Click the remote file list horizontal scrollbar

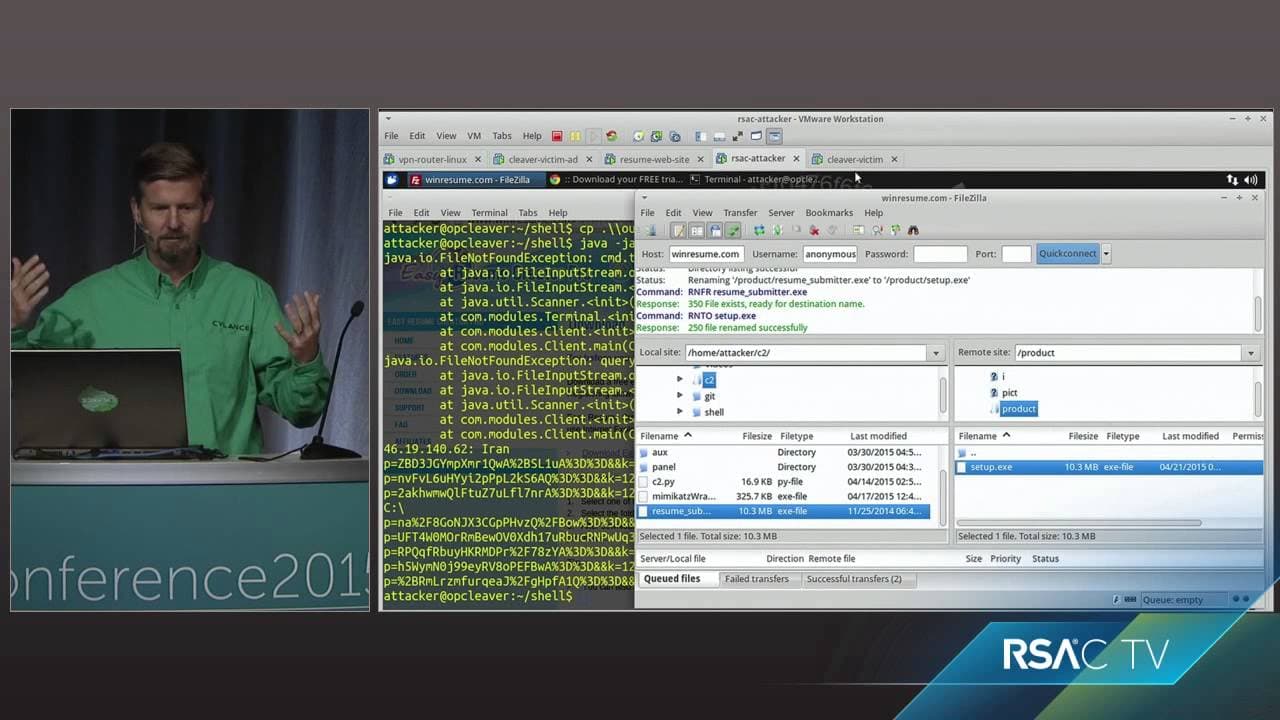click(x=1079, y=523)
